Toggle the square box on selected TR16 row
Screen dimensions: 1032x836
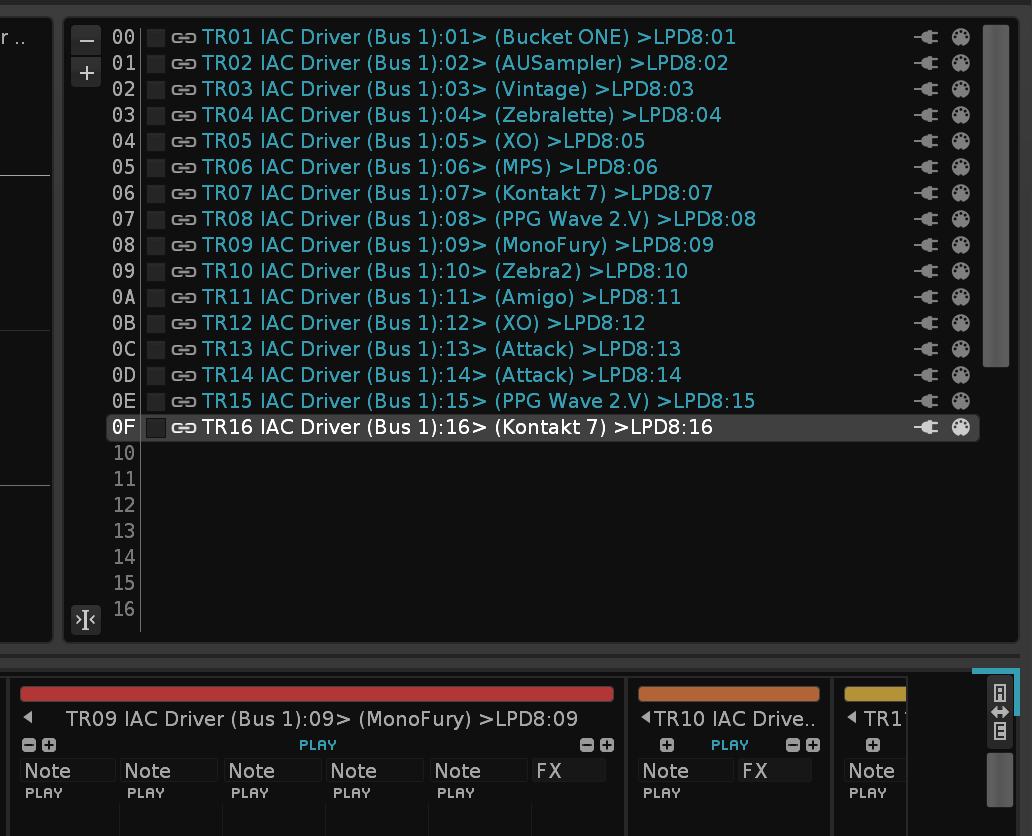(x=156, y=427)
